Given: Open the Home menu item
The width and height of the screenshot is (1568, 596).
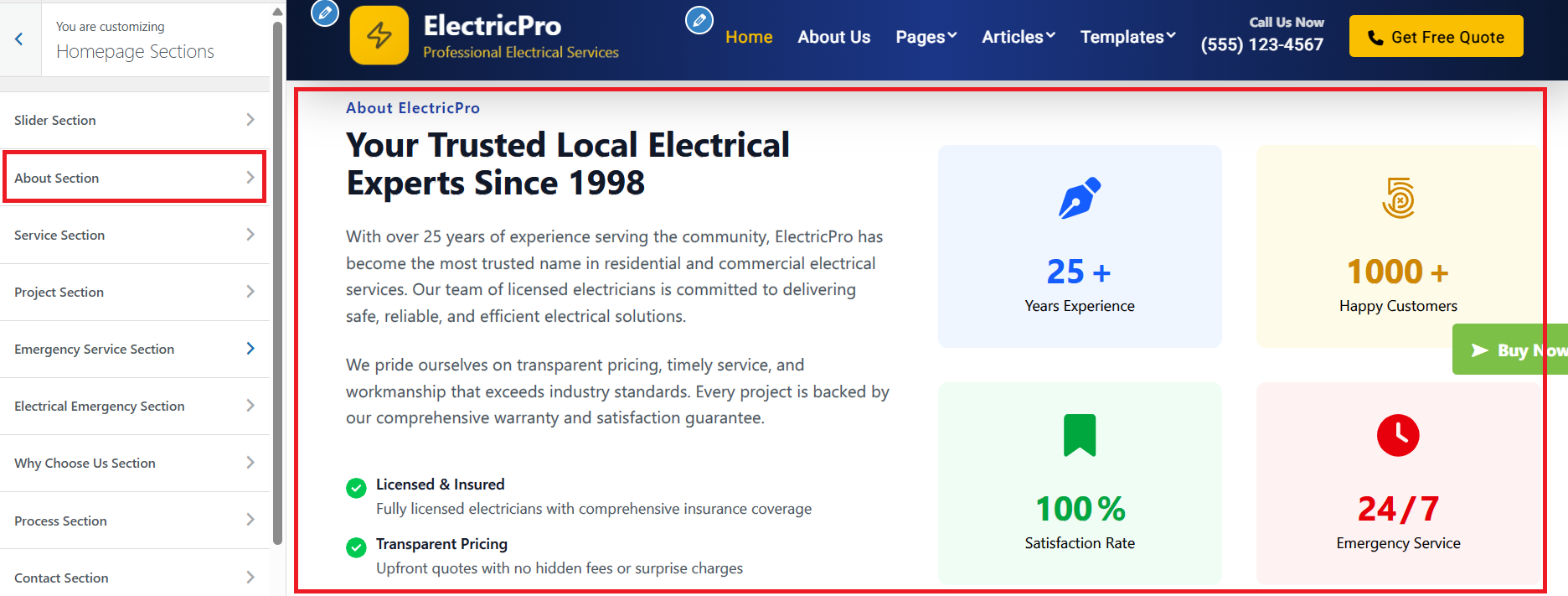Looking at the screenshot, I should pos(749,37).
